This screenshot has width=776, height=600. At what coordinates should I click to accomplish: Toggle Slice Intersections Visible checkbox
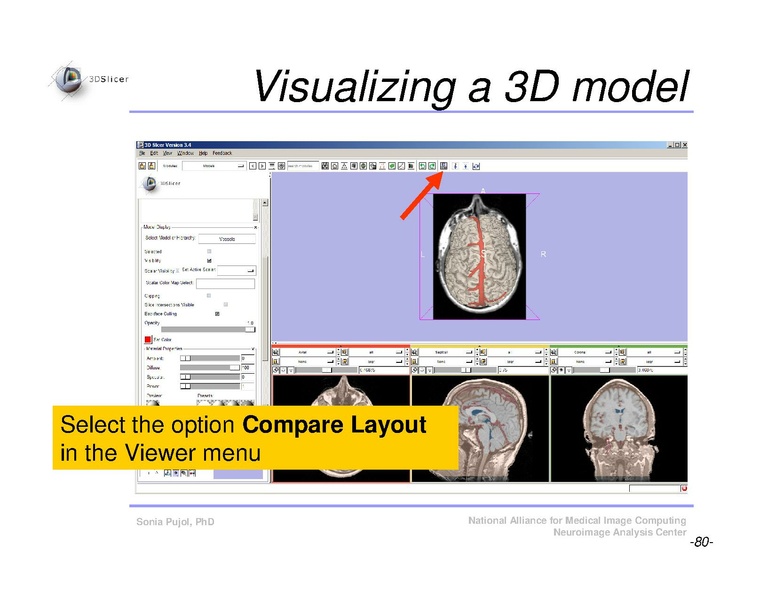coord(226,304)
